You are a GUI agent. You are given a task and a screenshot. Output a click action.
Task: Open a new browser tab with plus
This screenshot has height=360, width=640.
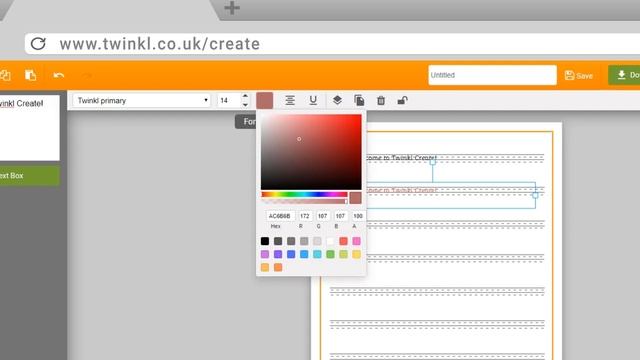point(232,8)
